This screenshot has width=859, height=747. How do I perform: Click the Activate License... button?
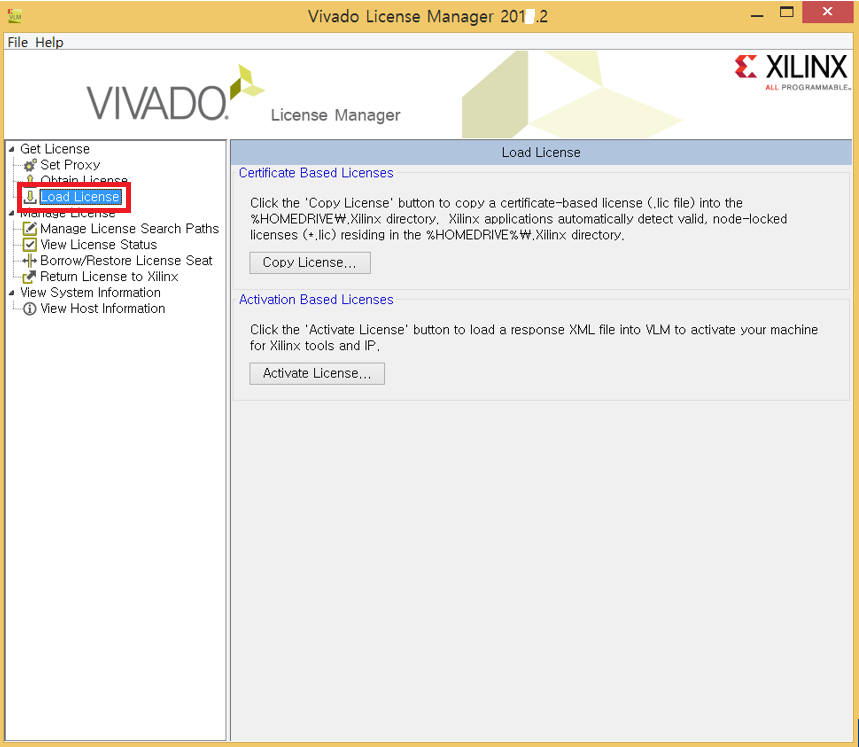click(317, 374)
